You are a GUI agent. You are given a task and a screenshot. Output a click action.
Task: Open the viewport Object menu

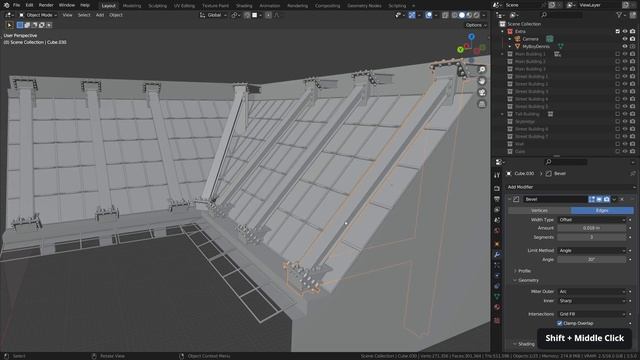pyautogui.click(x=116, y=15)
